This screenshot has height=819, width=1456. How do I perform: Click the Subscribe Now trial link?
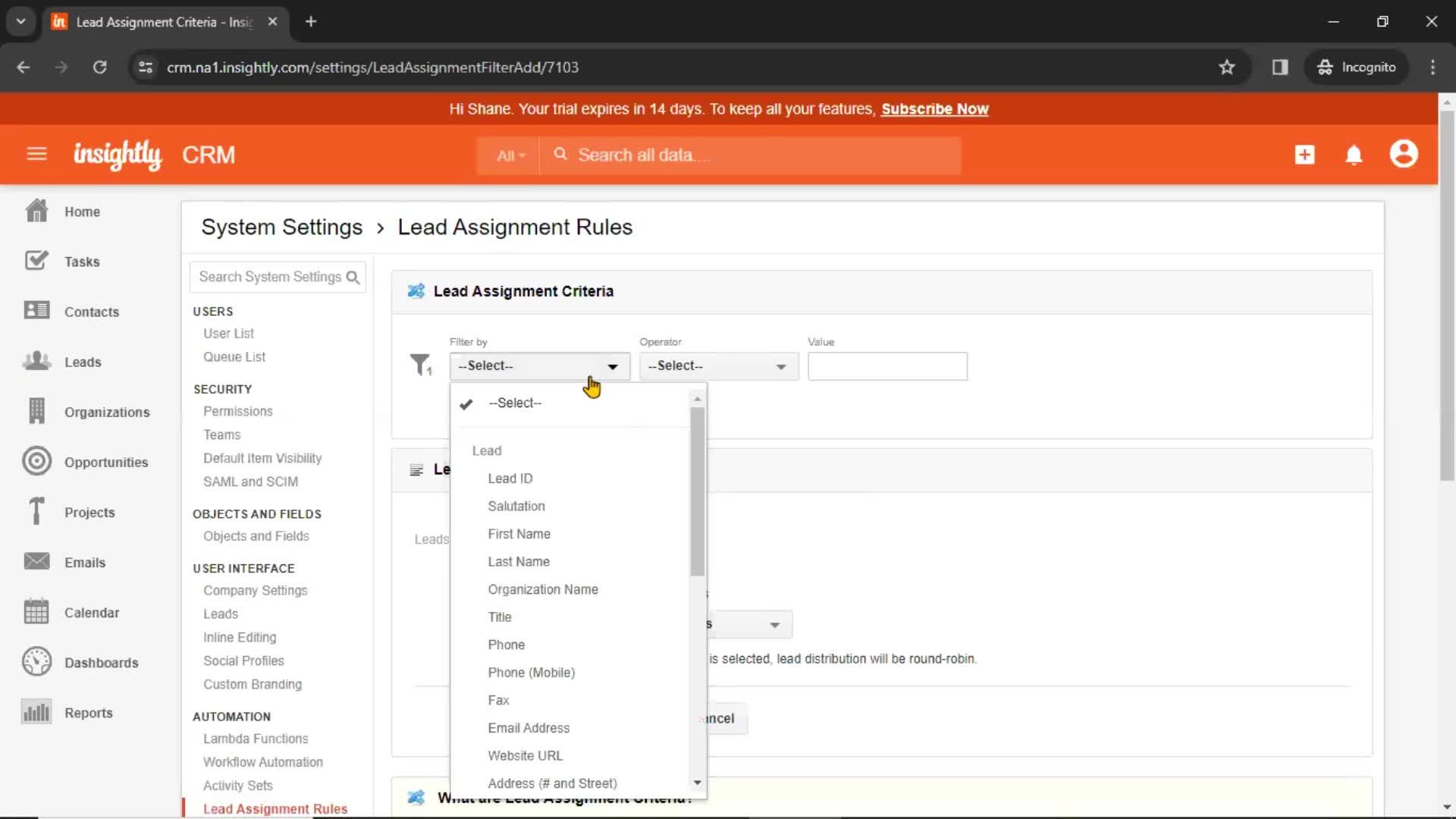(x=935, y=109)
